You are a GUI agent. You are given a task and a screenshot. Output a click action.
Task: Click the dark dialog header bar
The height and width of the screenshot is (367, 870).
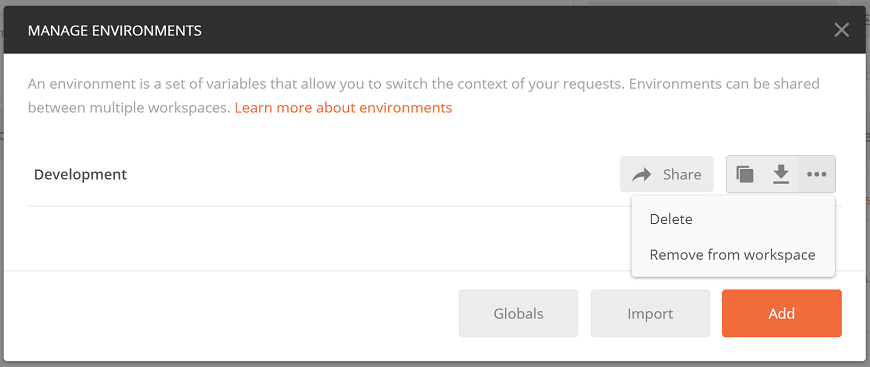click(435, 30)
